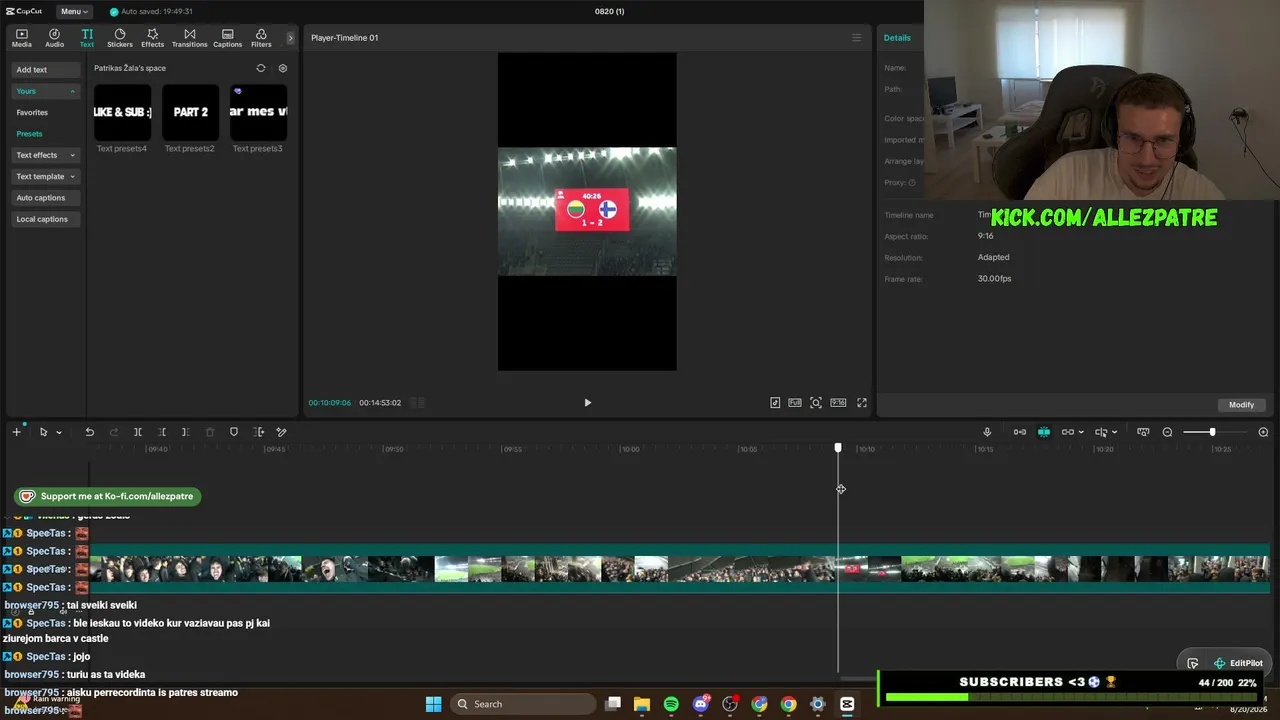Viewport: 1280px width, 720px height.
Task: Zoom in the timeline
Action: coord(1263,432)
